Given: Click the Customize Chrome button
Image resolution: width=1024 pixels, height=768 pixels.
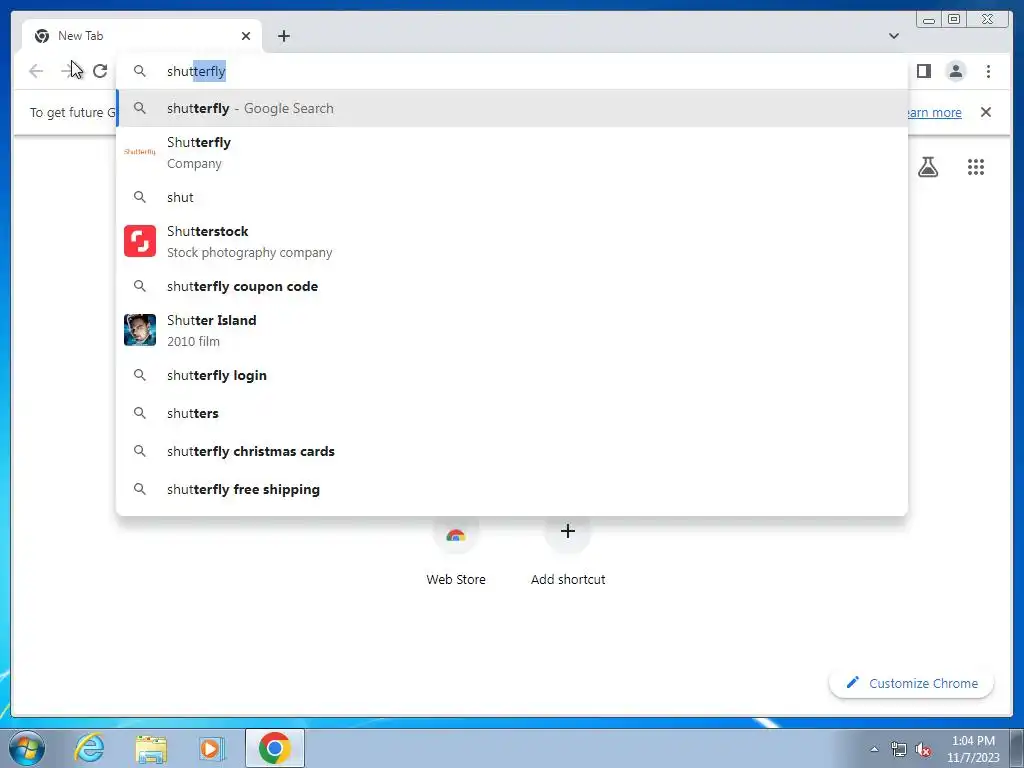Looking at the screenshot, I should pos(912,683).
